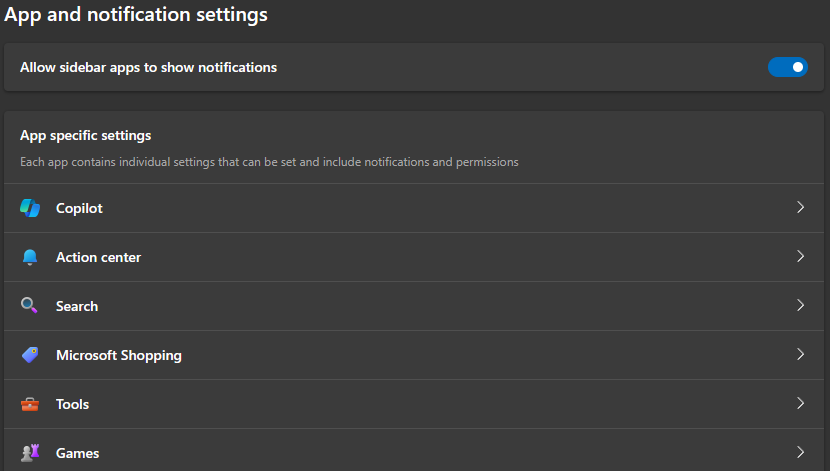Screen dimensions: 830x471
Task: Expand Microsoft Shopping chevron arrow
Action: click(x=800, y=354)
